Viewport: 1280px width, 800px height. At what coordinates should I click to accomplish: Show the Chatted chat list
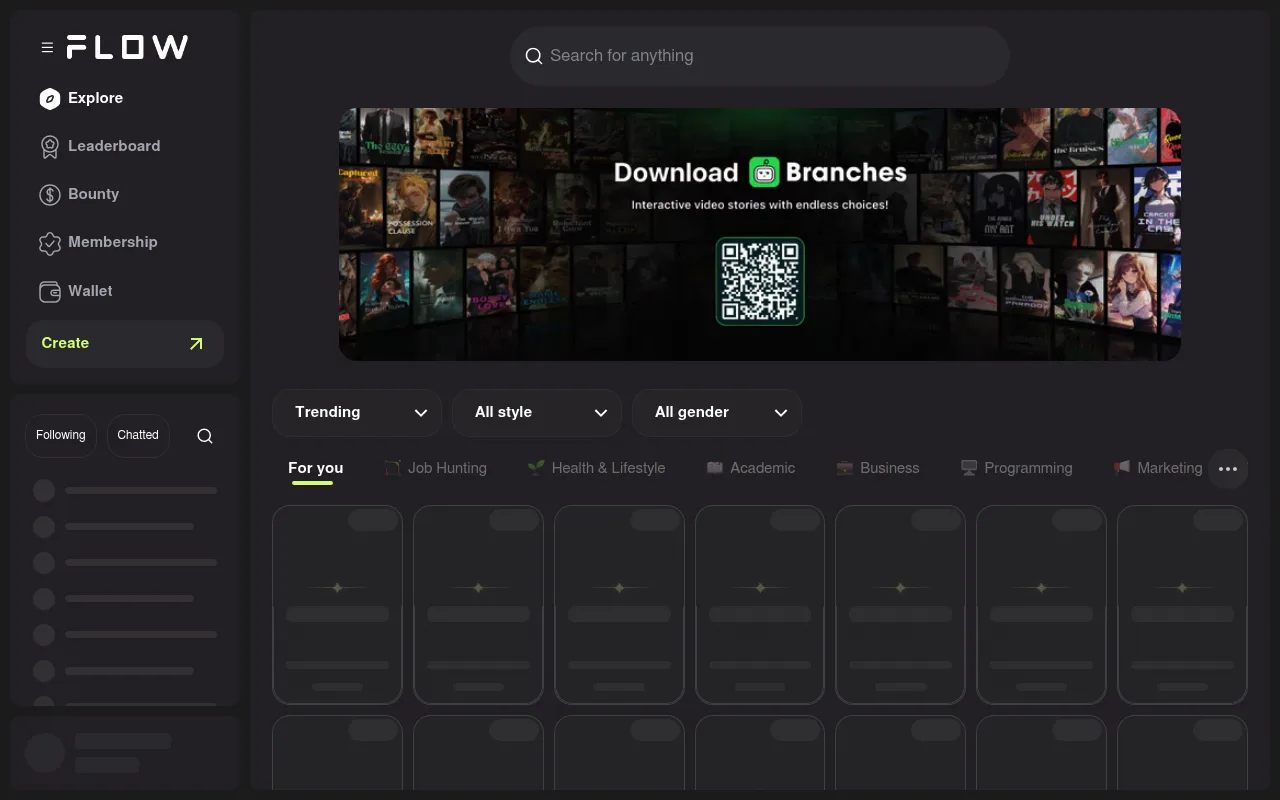pos(138,436)
